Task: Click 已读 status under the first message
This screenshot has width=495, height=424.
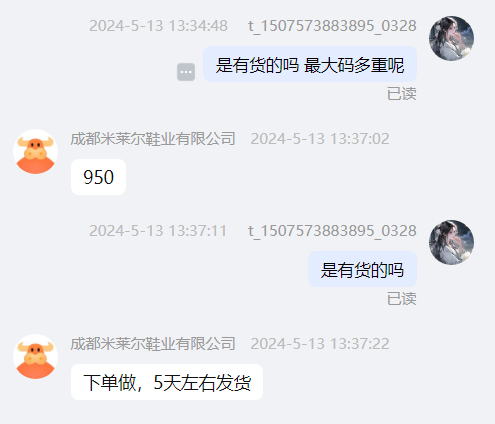Action: [x=402, y=94]
